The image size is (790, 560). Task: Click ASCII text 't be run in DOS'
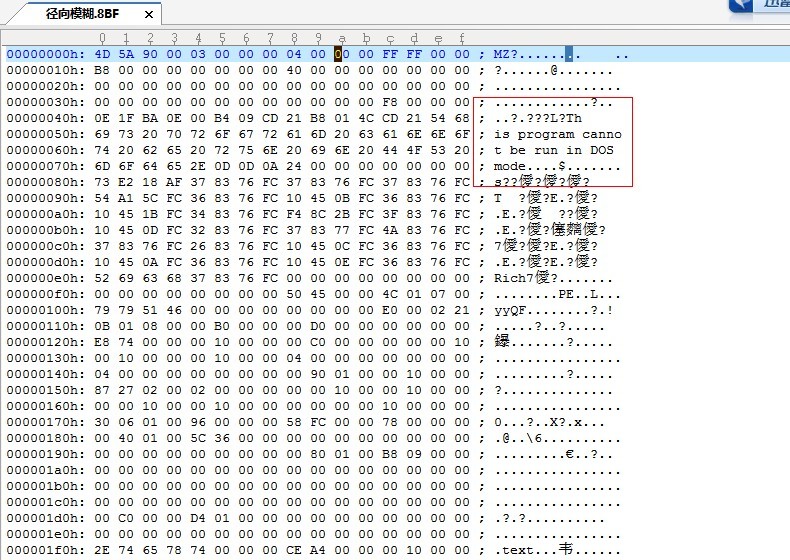(x=553, y=150)
